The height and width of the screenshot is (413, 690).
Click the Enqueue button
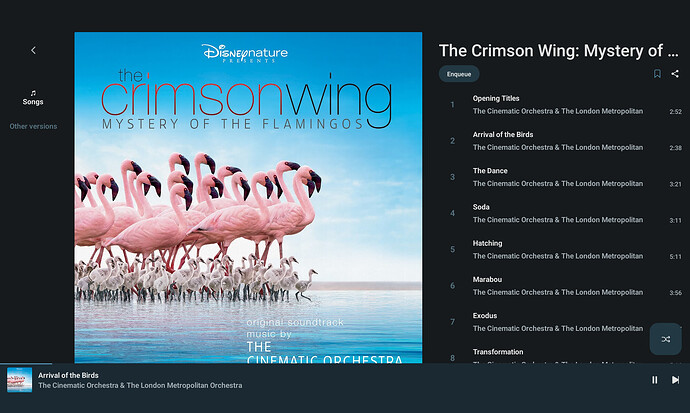(459, 74)
